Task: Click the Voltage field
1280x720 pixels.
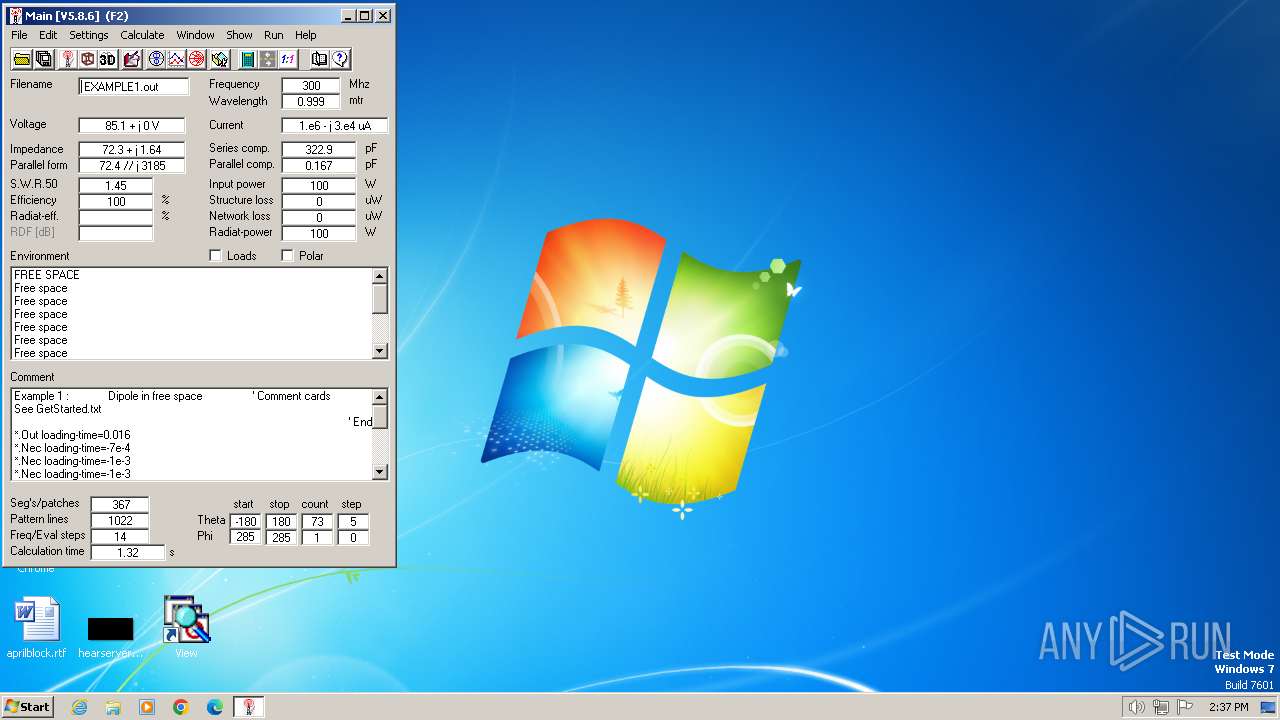Action: (132, 126)
